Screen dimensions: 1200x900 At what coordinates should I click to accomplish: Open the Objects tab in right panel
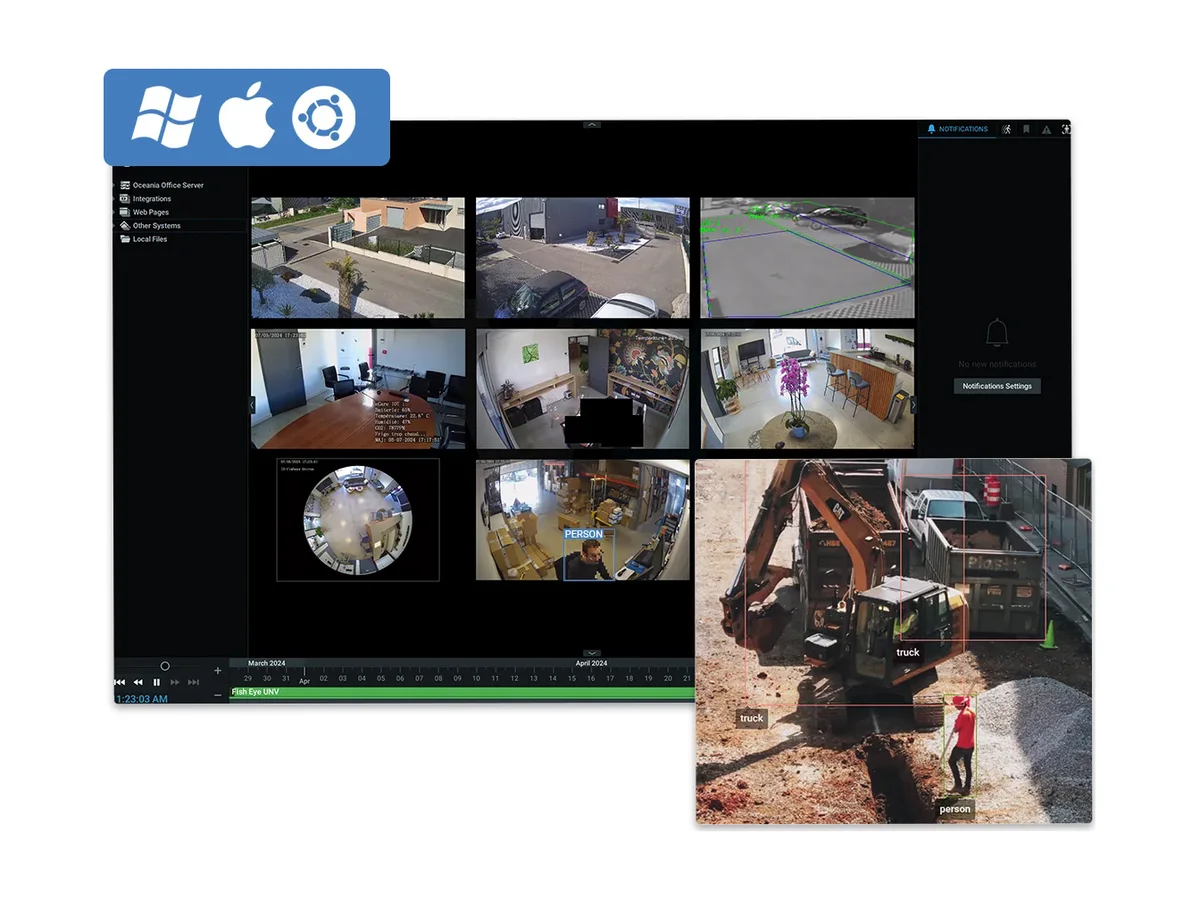[x=1066, y=129]
